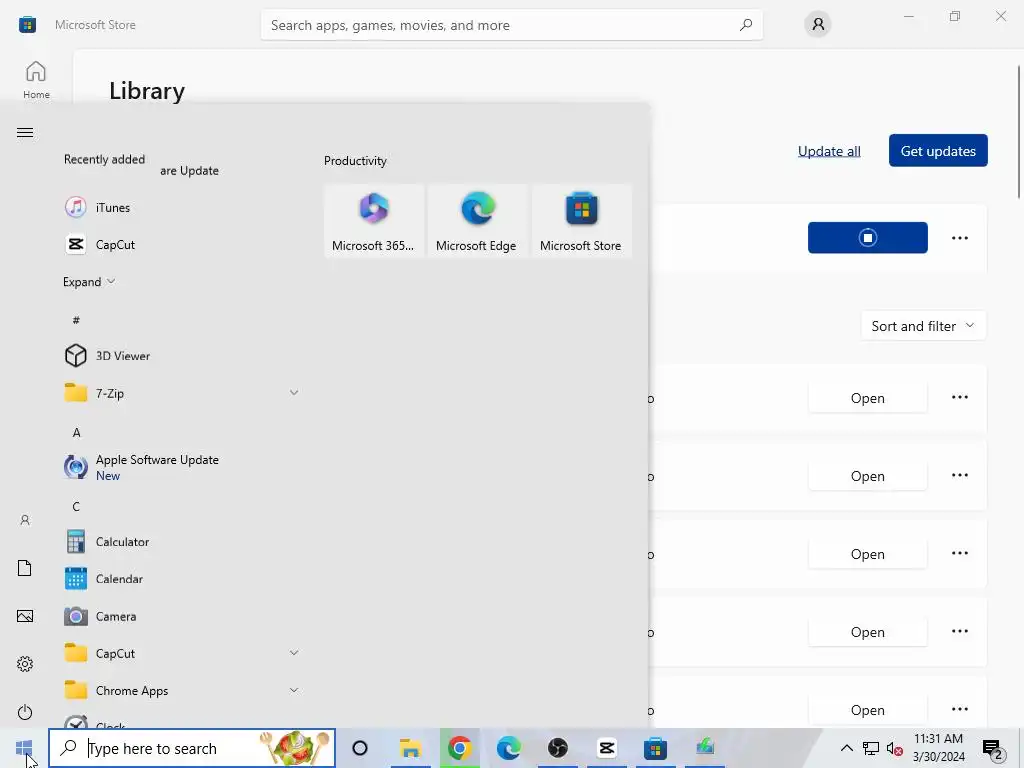Screen dimensions: 1024x768
Task: Switch to Google Chrome on taskbar
Action: (x=460, y=748)
